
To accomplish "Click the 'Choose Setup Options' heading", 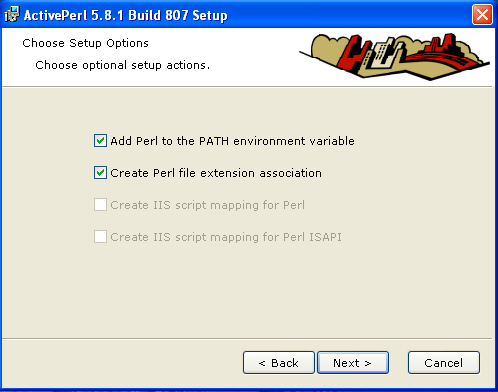I will coord(85,43).
